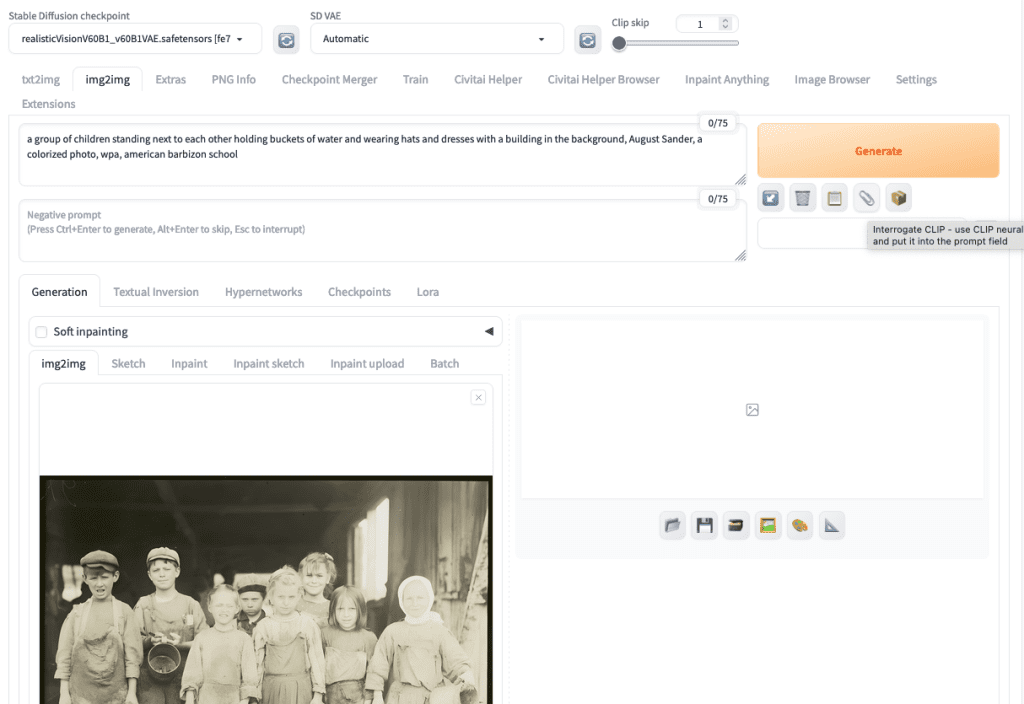This screenshot has height=704, width=1024.
Task: Collapse Soft inpainting with the arrow toggle
Action: (488, 331)
